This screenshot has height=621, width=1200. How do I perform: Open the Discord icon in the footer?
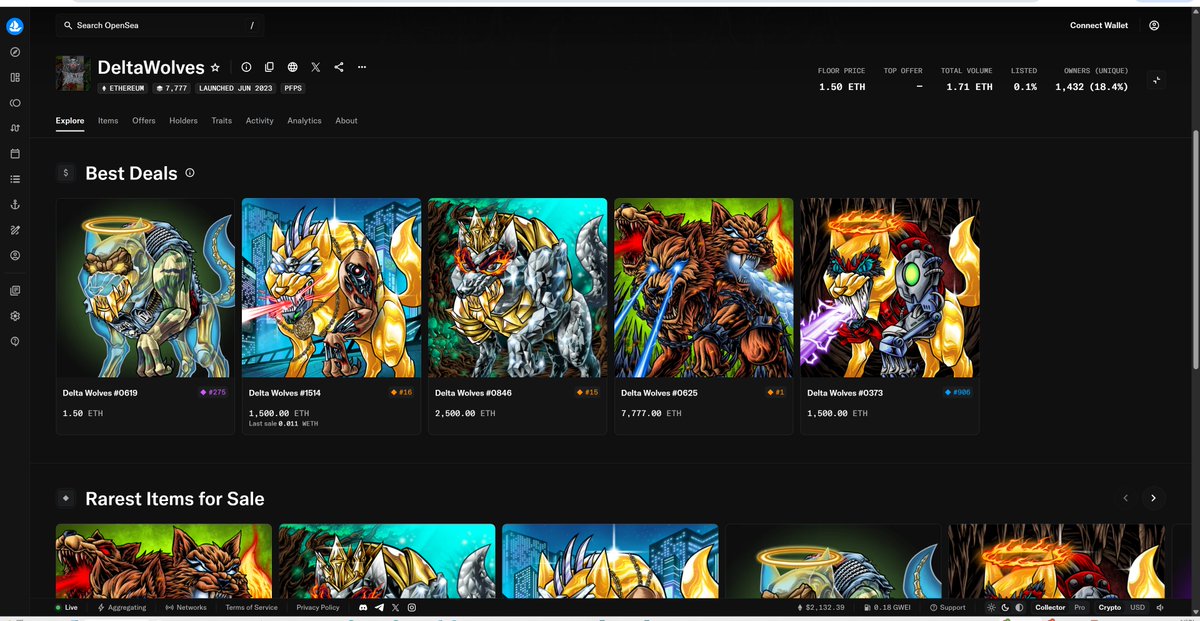click(363, 608)
